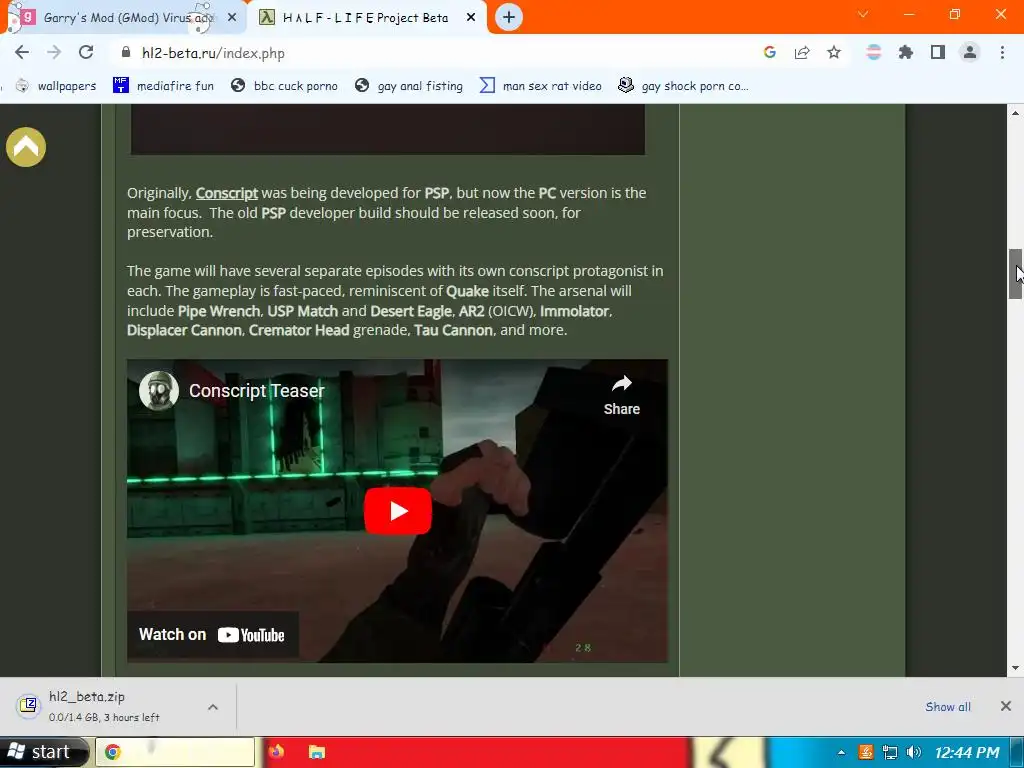Reload the hl2-beta.ru page
This screenshot has height=768, width=1024.
tap(86, 52)
